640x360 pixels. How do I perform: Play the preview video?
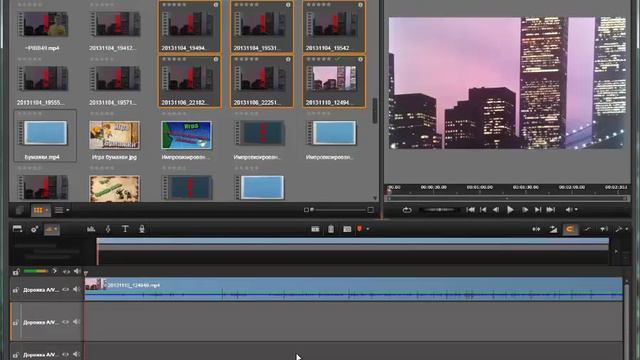510,210
